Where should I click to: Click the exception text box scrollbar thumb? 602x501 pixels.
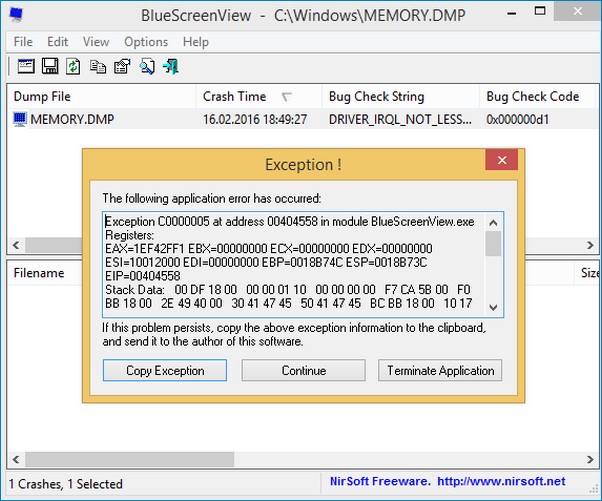(x=493, y=243)
